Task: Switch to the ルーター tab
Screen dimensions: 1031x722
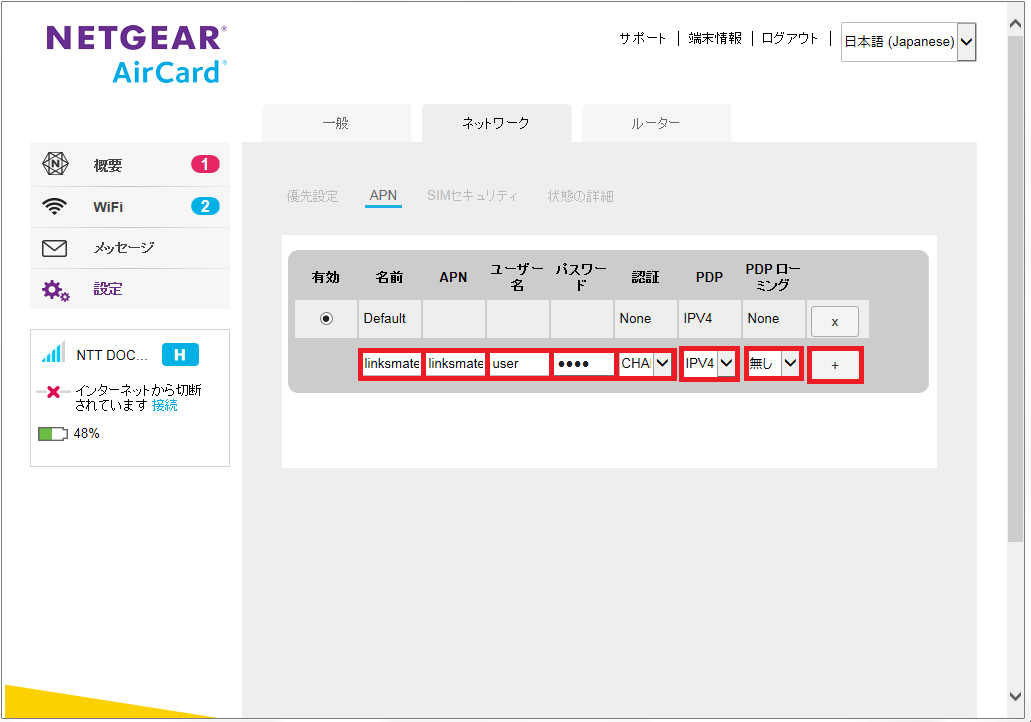Action: point(656,123)
